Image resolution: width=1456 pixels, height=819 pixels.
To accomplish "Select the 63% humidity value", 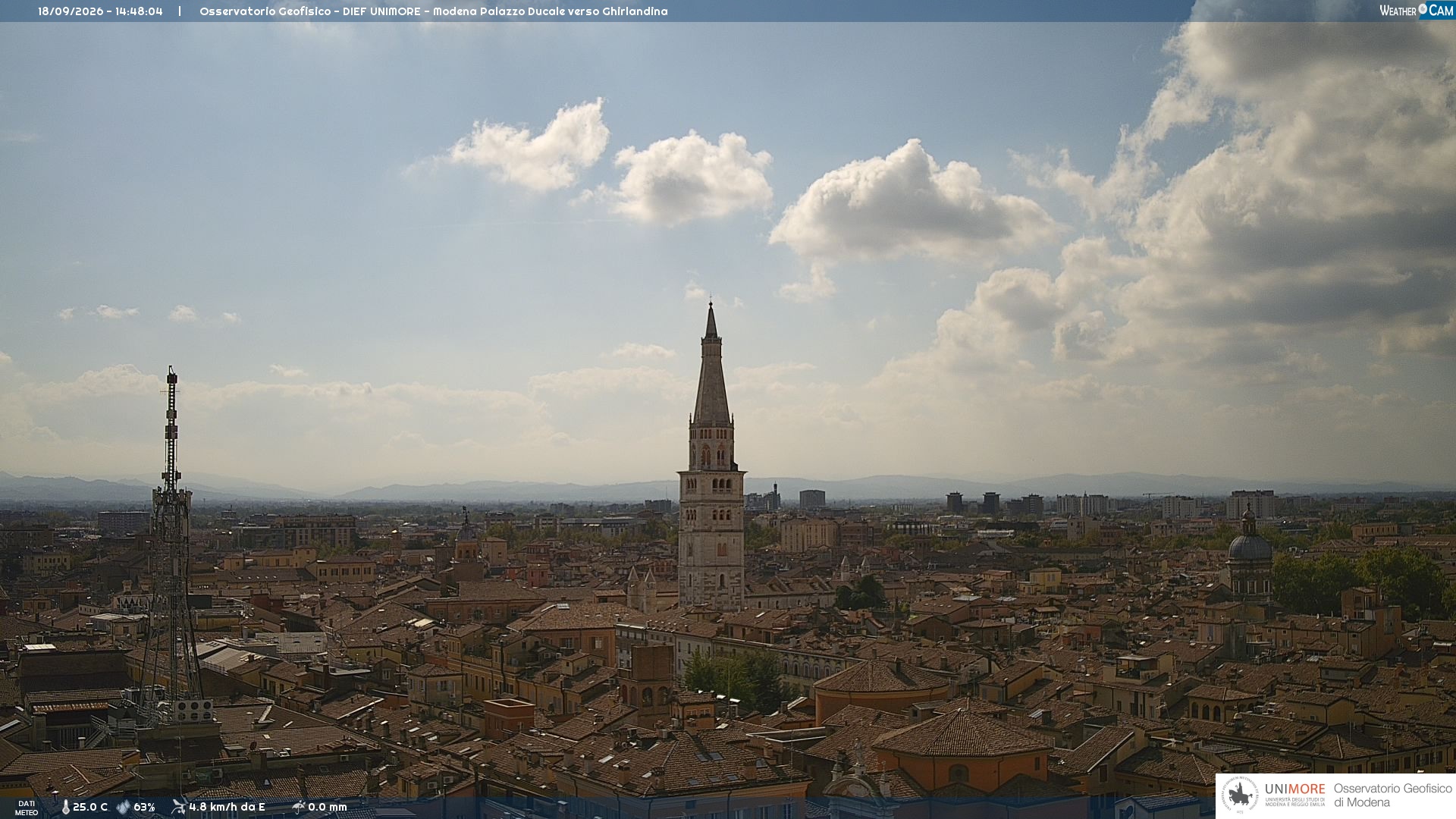I will point(144,808).
